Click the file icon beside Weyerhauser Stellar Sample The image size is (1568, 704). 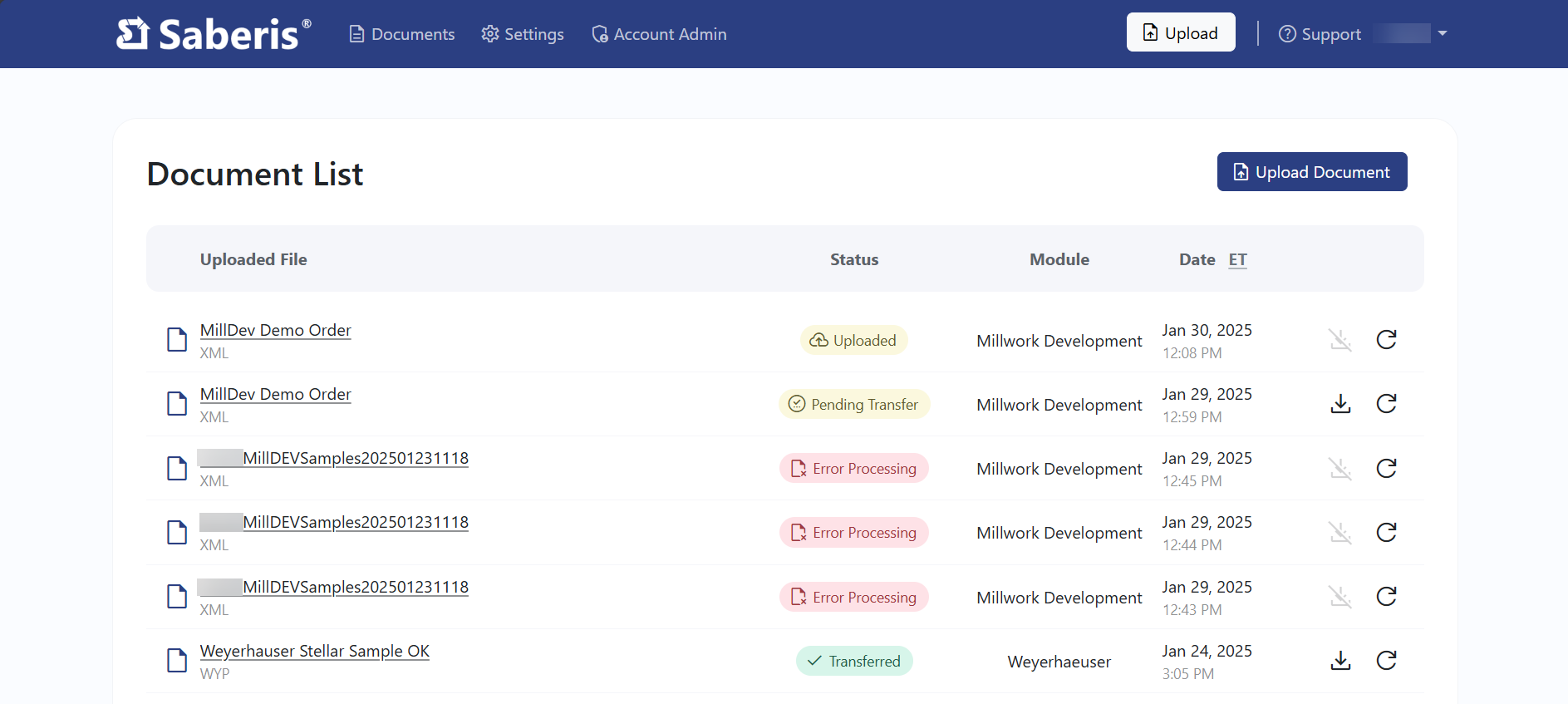[x=177, y=661]
